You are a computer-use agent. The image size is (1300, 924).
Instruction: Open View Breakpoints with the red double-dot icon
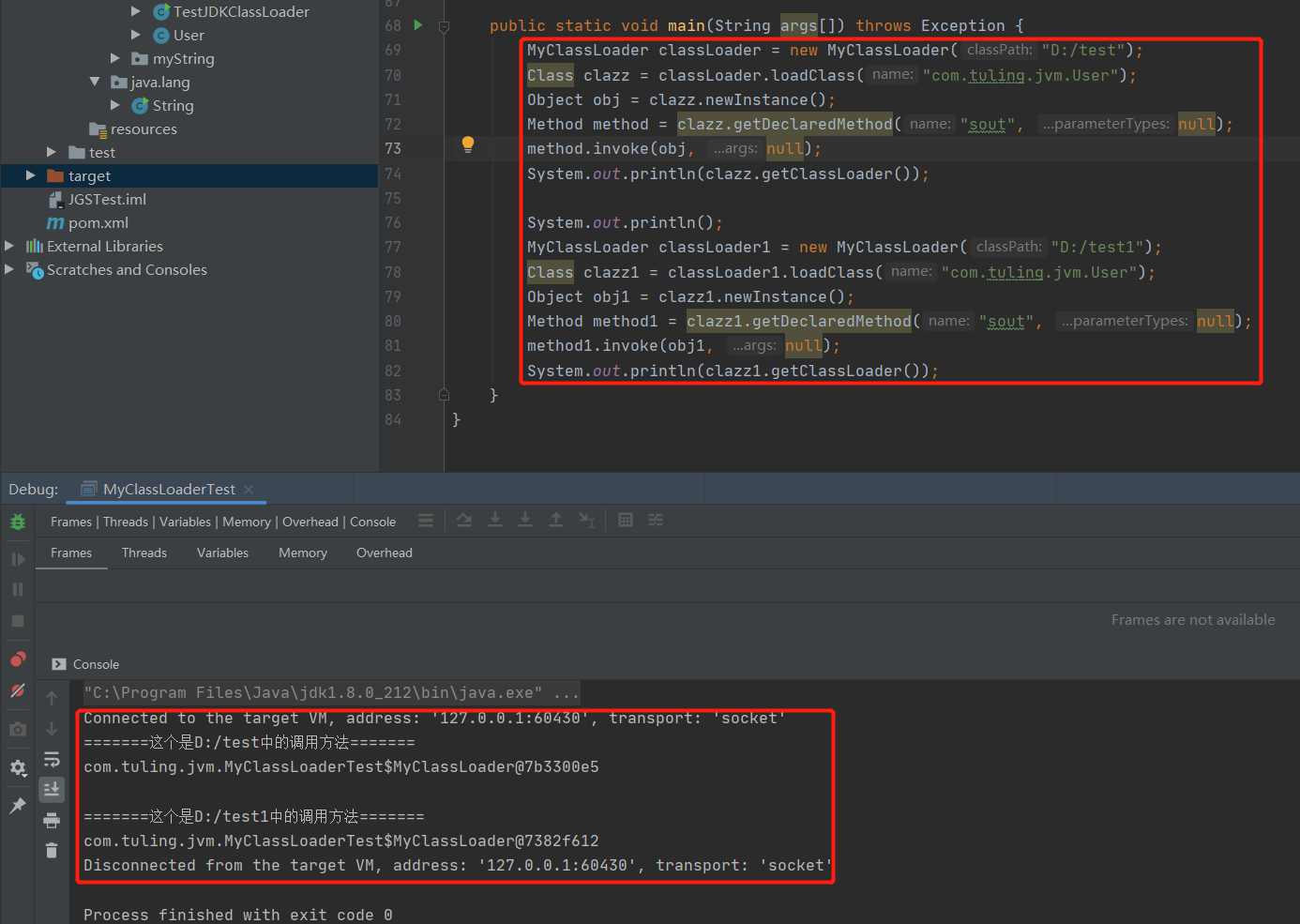tap(18, 659)
